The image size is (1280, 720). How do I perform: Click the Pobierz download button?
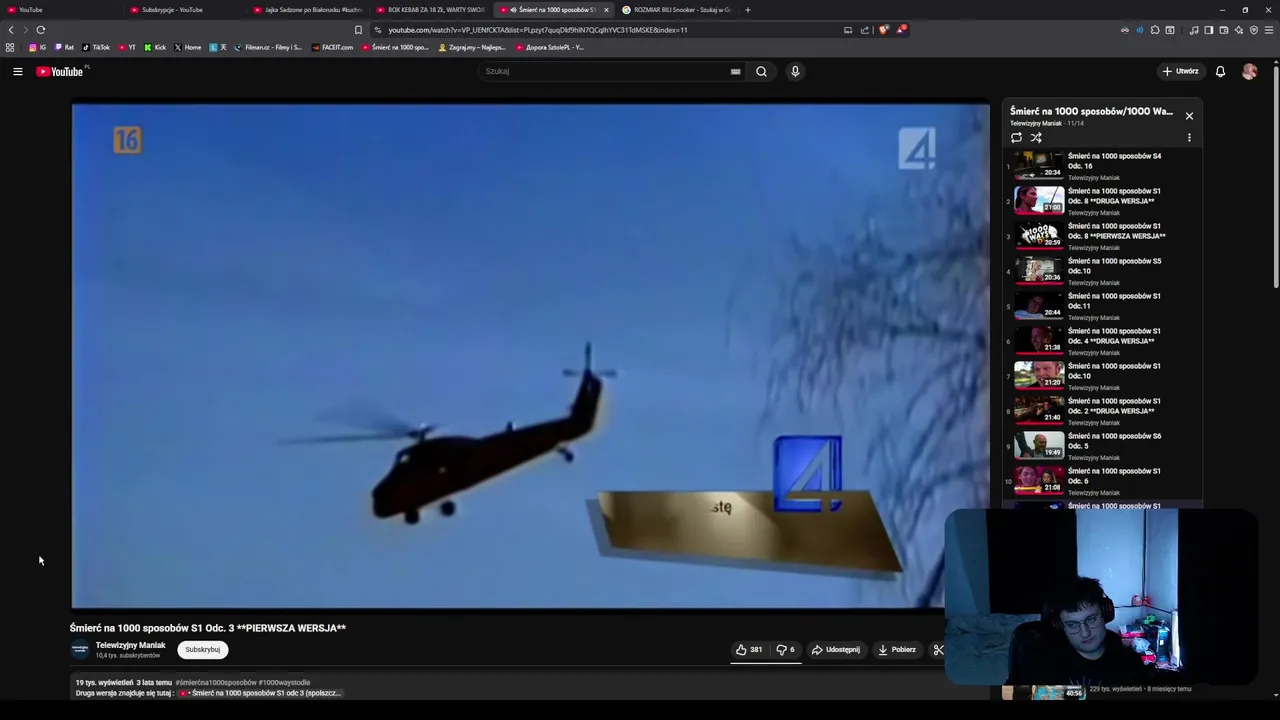coord(897,650)
